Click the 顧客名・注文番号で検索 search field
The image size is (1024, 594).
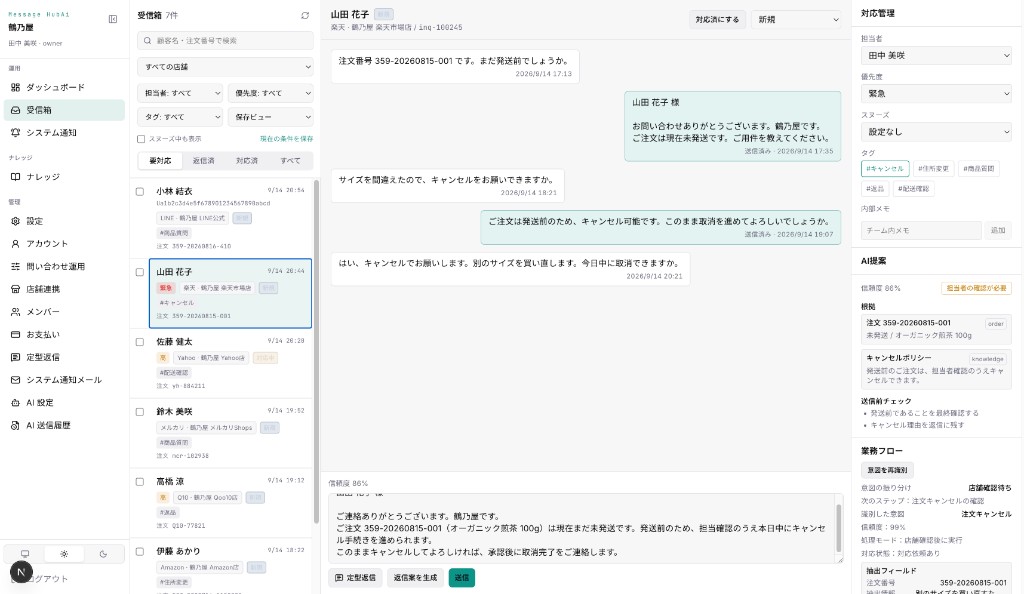pyautogui.click(x=225, y=40)
